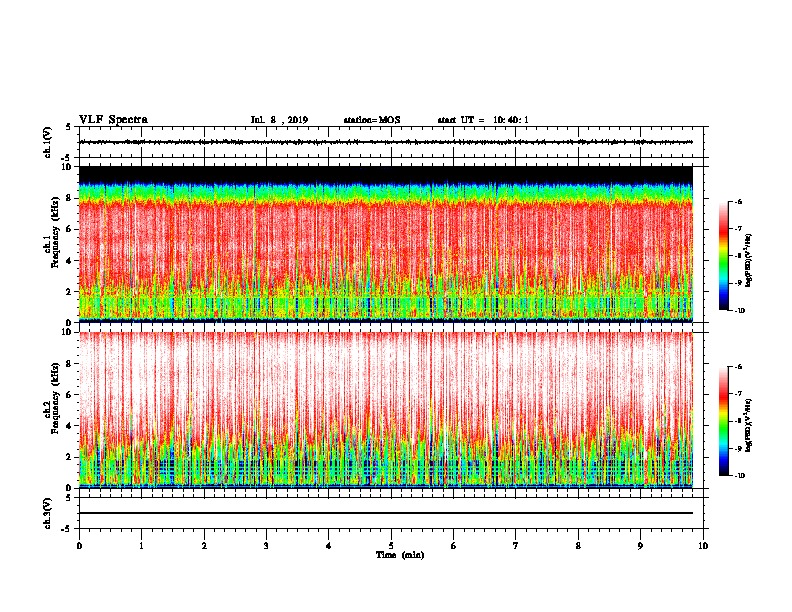Click the 4 kHz tick label of ch.1 spectrogram
This screenshot has width=792, height=612.
(x=68, y=261)
